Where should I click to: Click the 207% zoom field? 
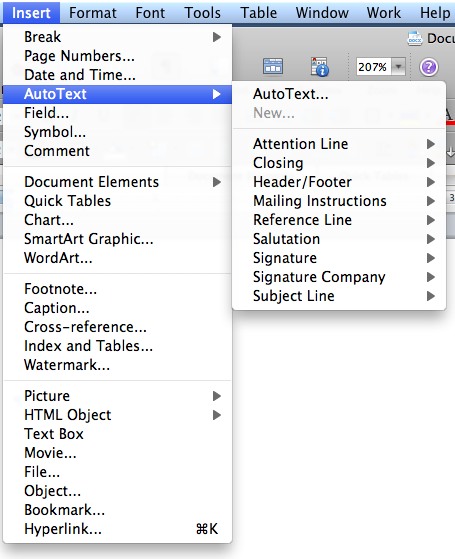pyautogui.click(x=373, y=67)
